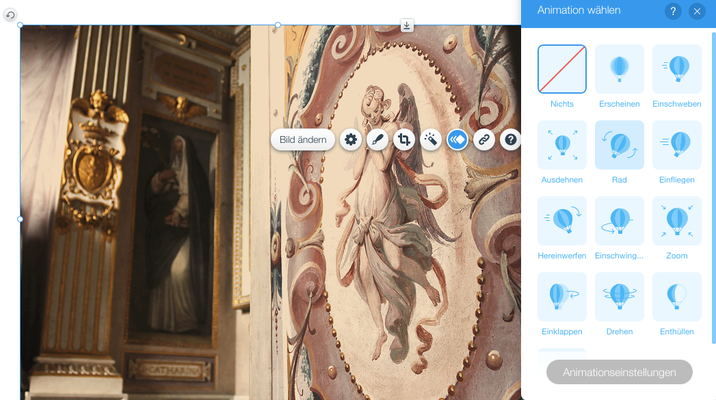Choose the Einklappen animation

[x=562, y=296]
